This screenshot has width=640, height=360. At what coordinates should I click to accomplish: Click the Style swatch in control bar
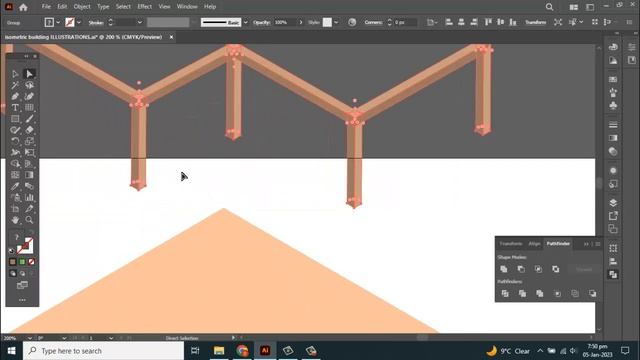[327, 22]
